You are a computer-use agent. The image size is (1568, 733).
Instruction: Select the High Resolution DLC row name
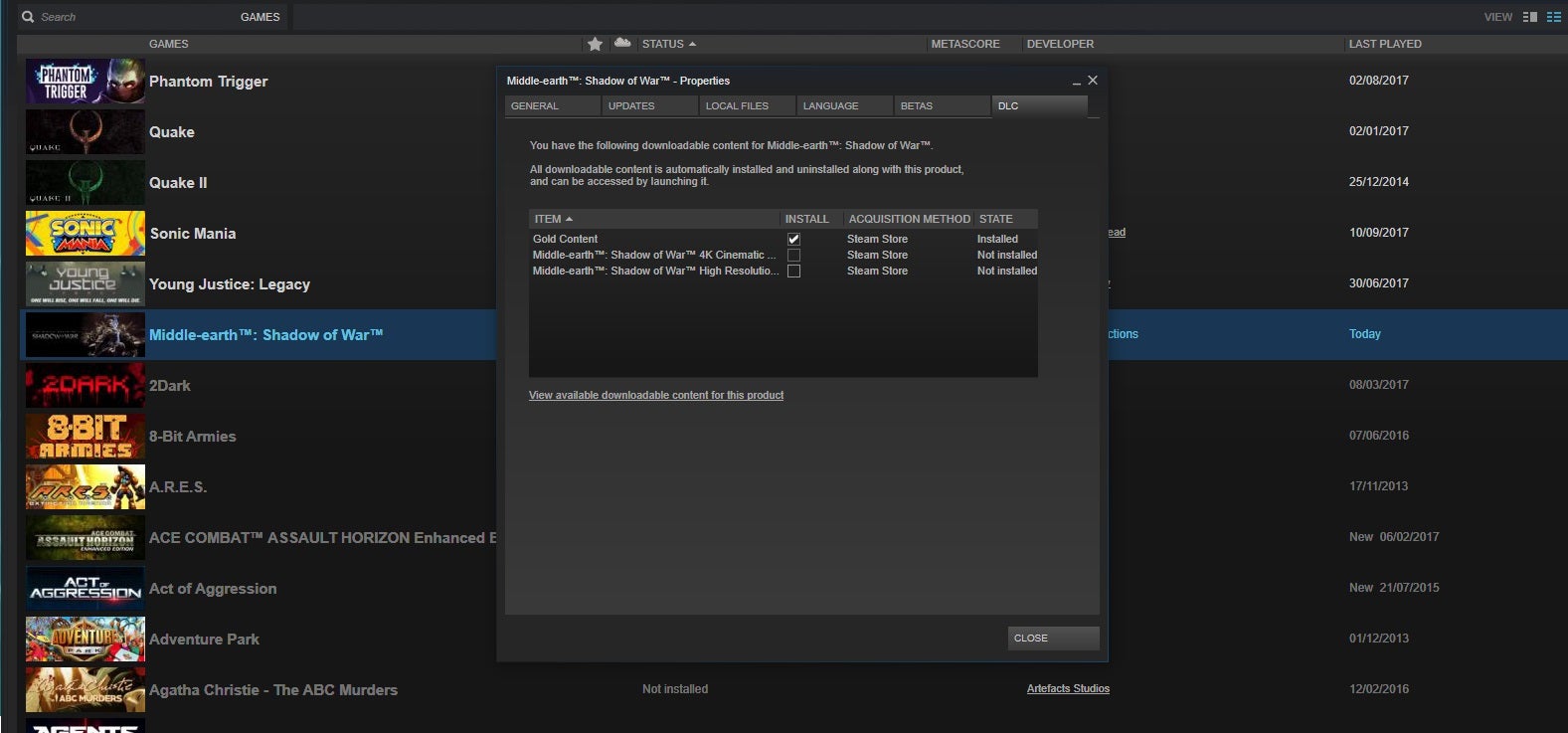(655, 271)
